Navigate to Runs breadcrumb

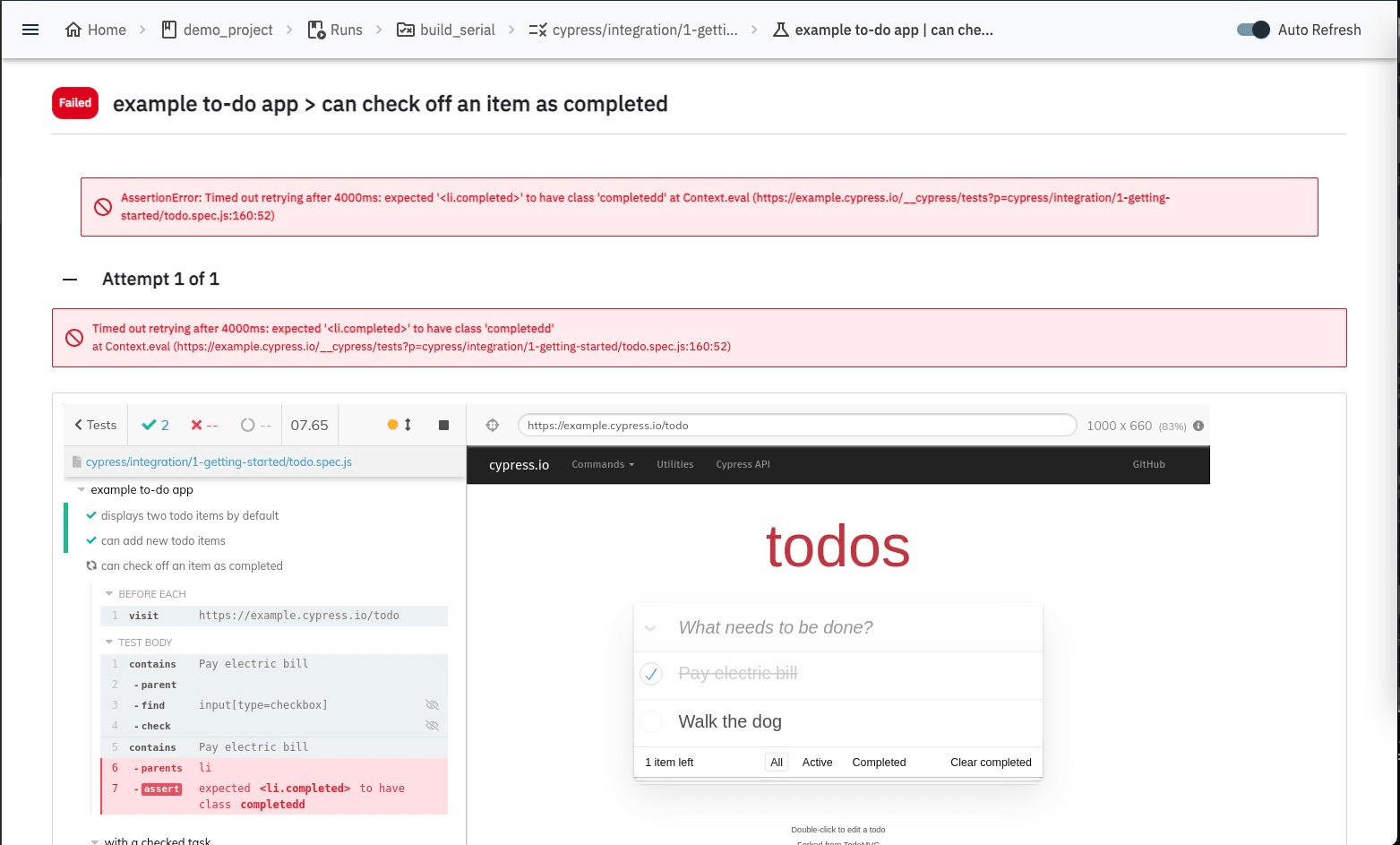(335, 30)
